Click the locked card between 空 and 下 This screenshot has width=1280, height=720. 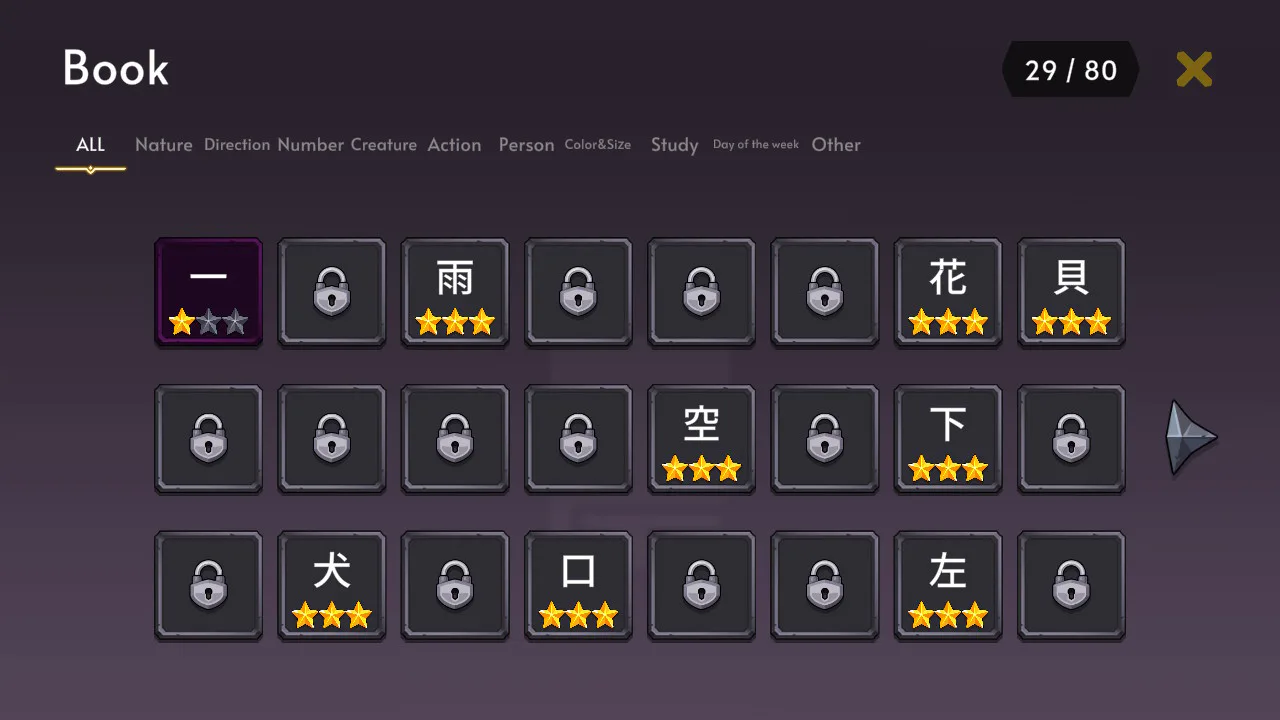coord(825,439)
